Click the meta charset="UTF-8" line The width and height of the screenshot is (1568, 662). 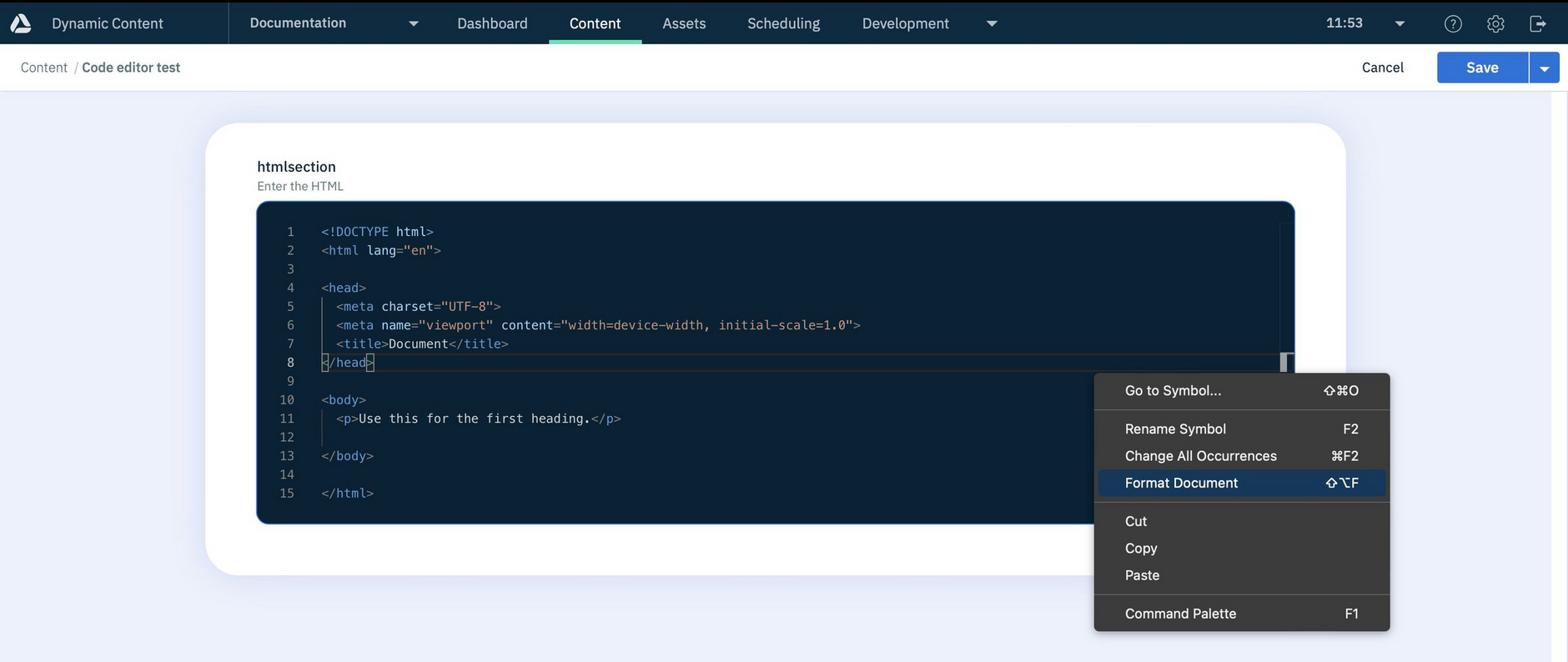pyautogui.click(x=418, y=306)
